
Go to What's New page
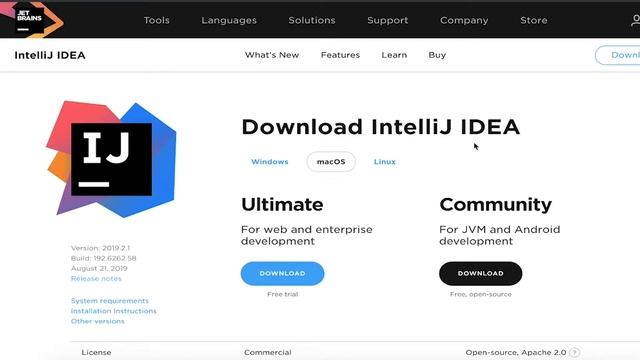coord(272,55)
